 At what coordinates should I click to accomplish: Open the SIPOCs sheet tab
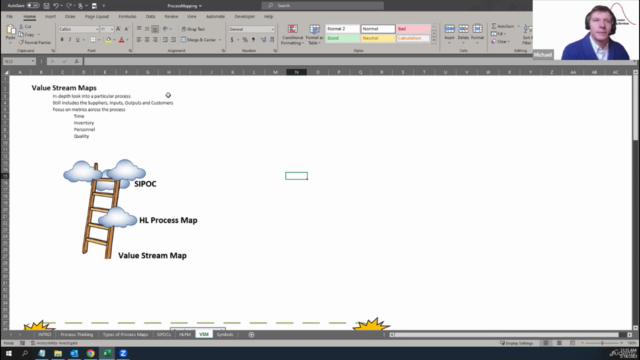164,335
